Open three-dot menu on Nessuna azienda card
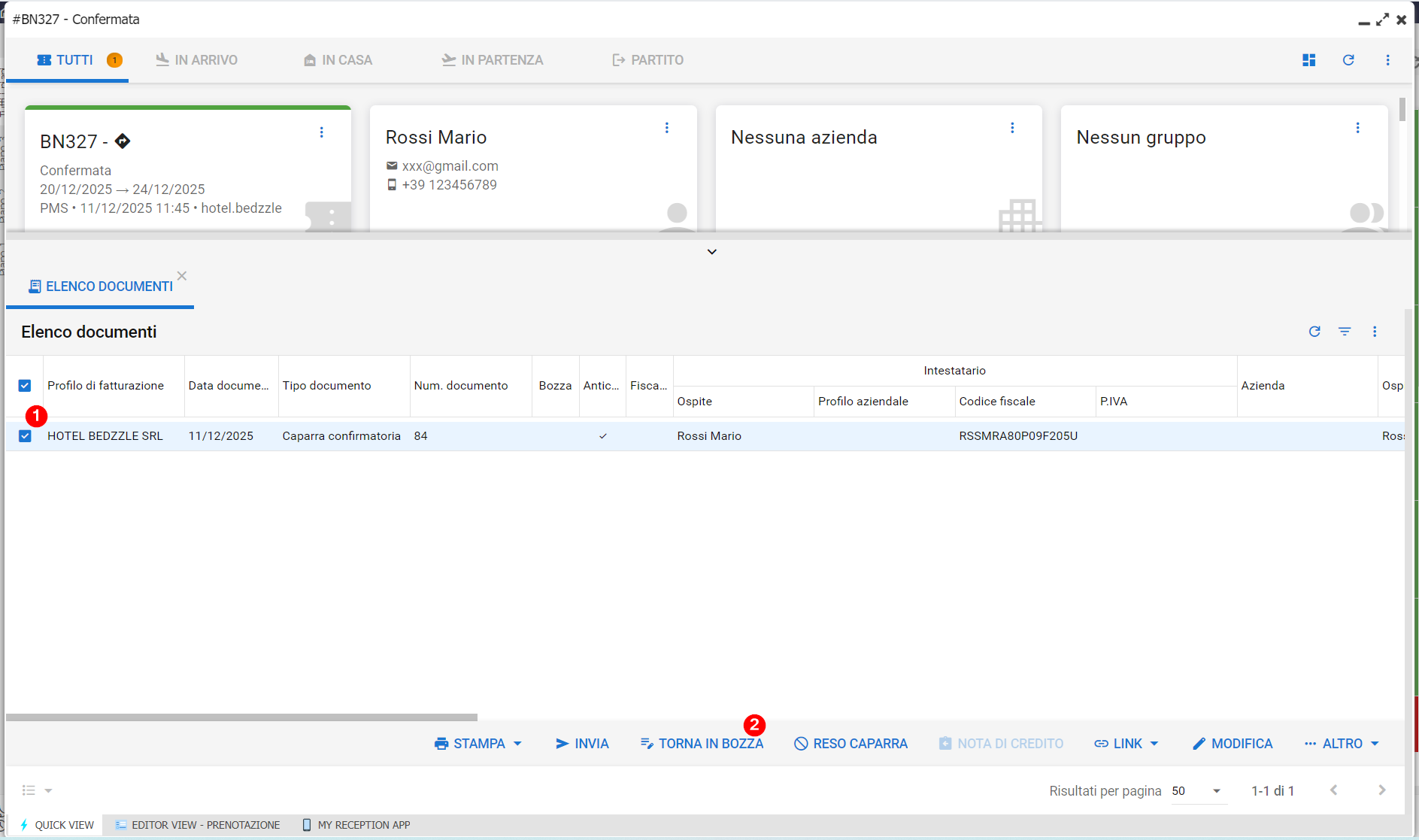The width and height of the screenshot is (1419, 840). [1012, 128]
